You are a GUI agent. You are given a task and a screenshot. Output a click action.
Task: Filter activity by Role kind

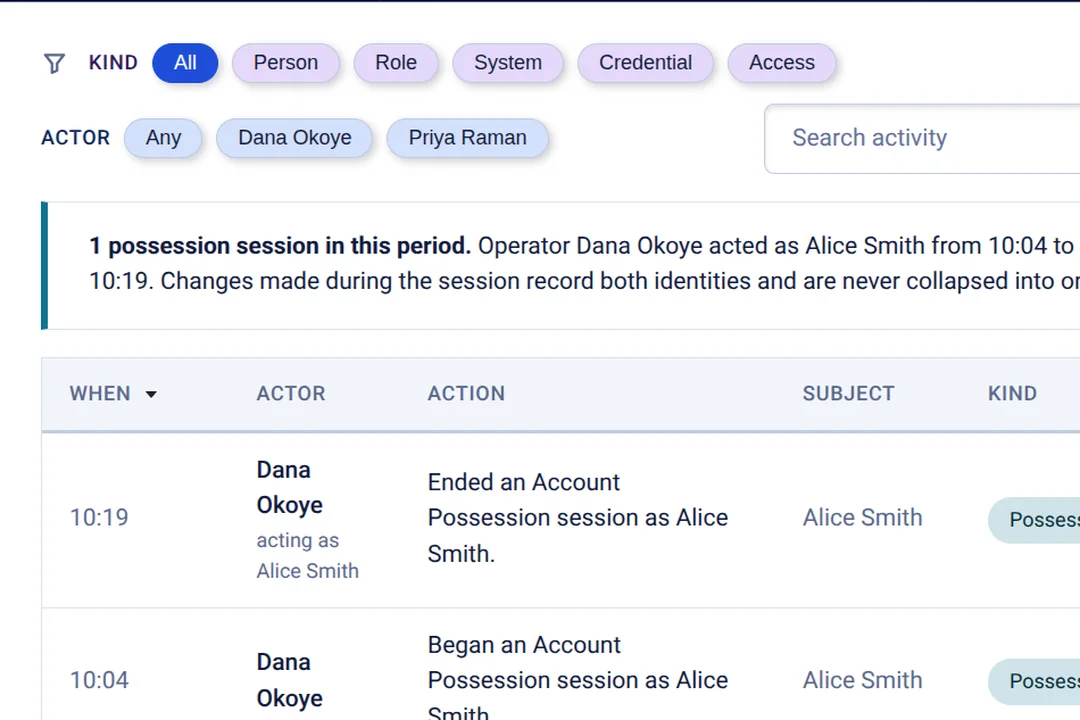click(x=396, y=63)
